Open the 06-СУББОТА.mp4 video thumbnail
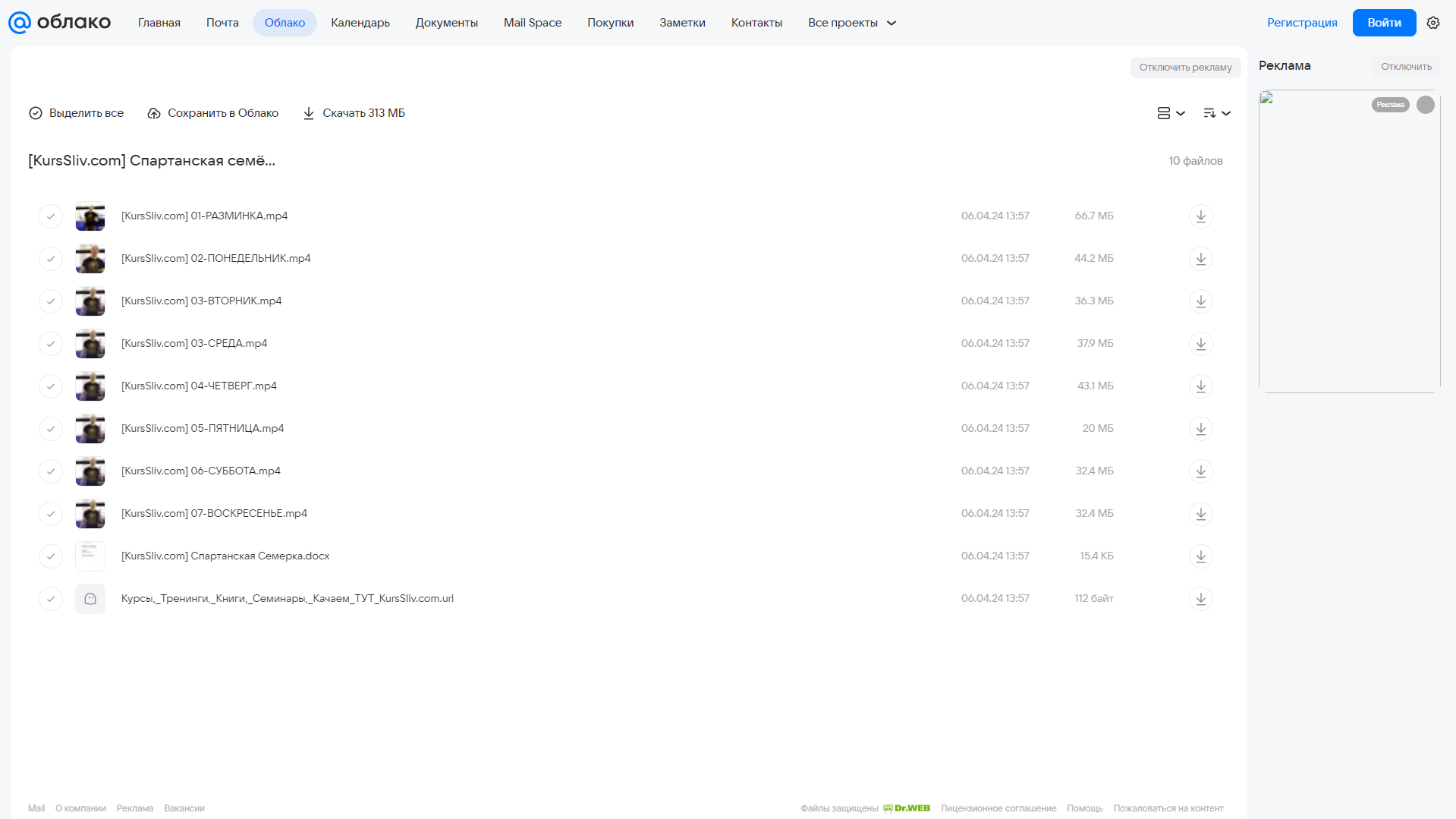Screen dimensions: 1456x819 tap(90, 471)
